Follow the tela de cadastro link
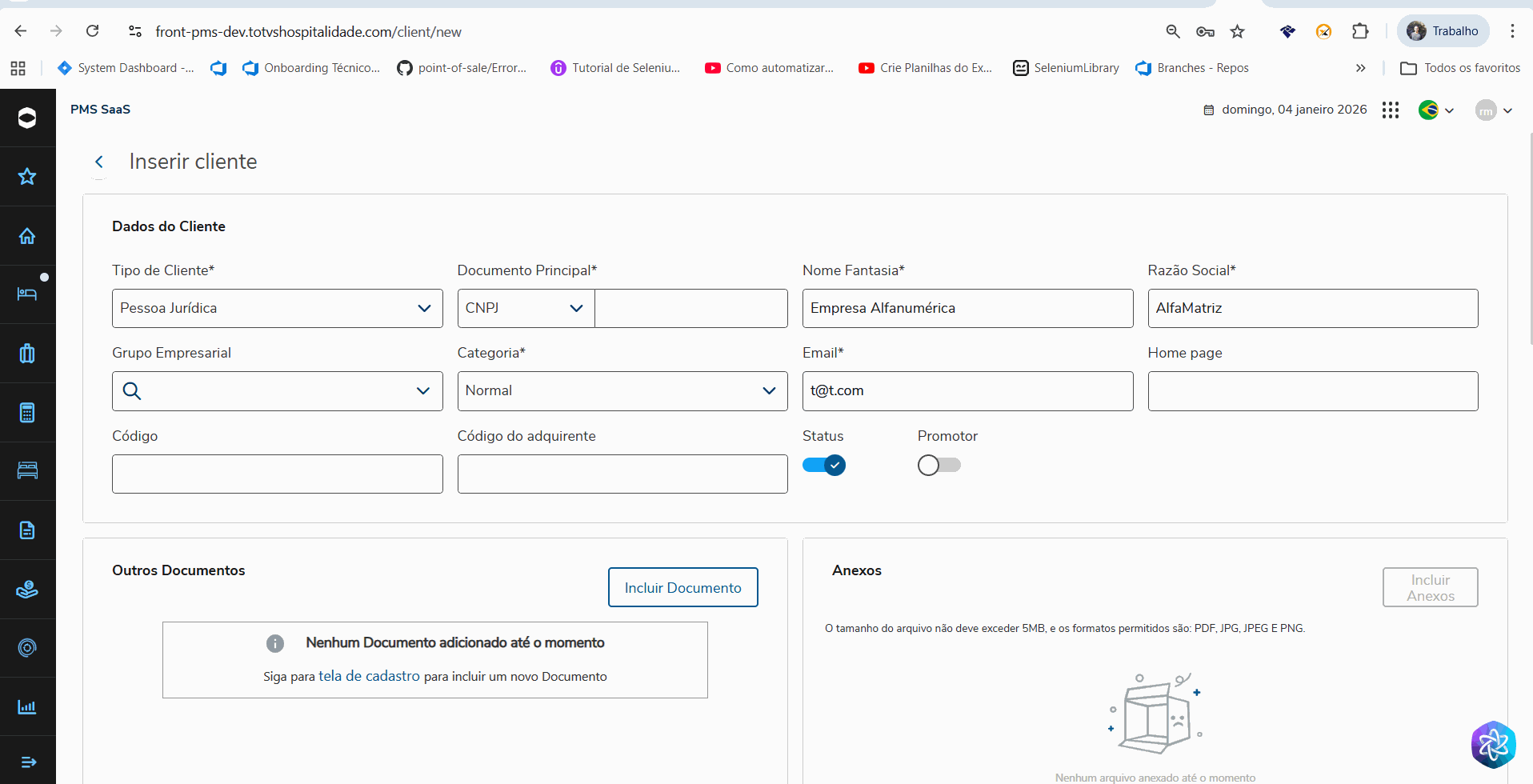1533x784 pixels. click(x=369, y=676)
